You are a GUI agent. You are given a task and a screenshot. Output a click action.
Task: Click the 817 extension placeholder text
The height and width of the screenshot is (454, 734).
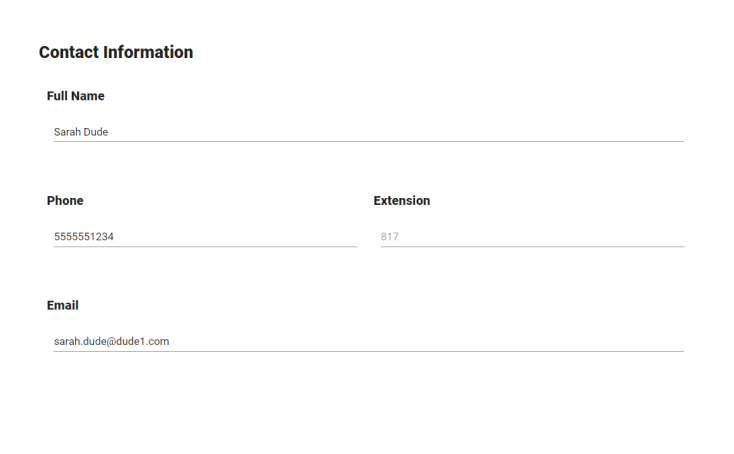389,237
